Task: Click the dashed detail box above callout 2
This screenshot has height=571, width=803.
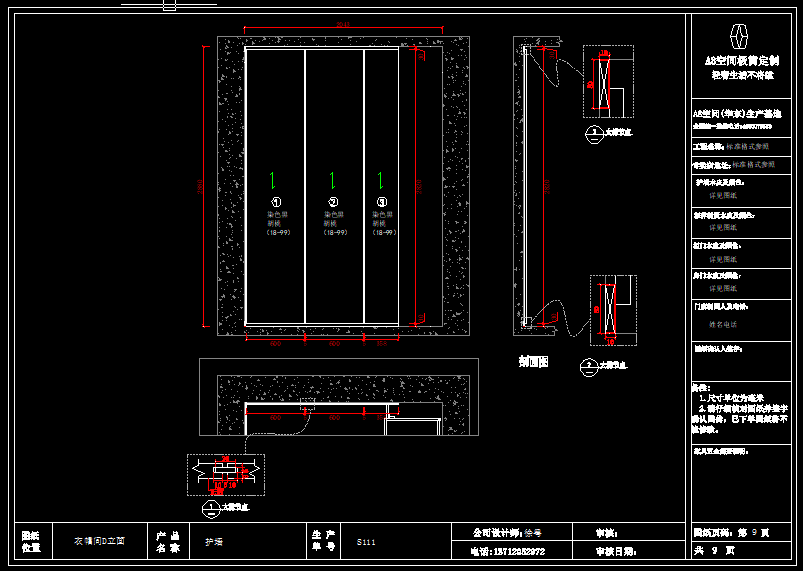Action: (x=614, y=310)
